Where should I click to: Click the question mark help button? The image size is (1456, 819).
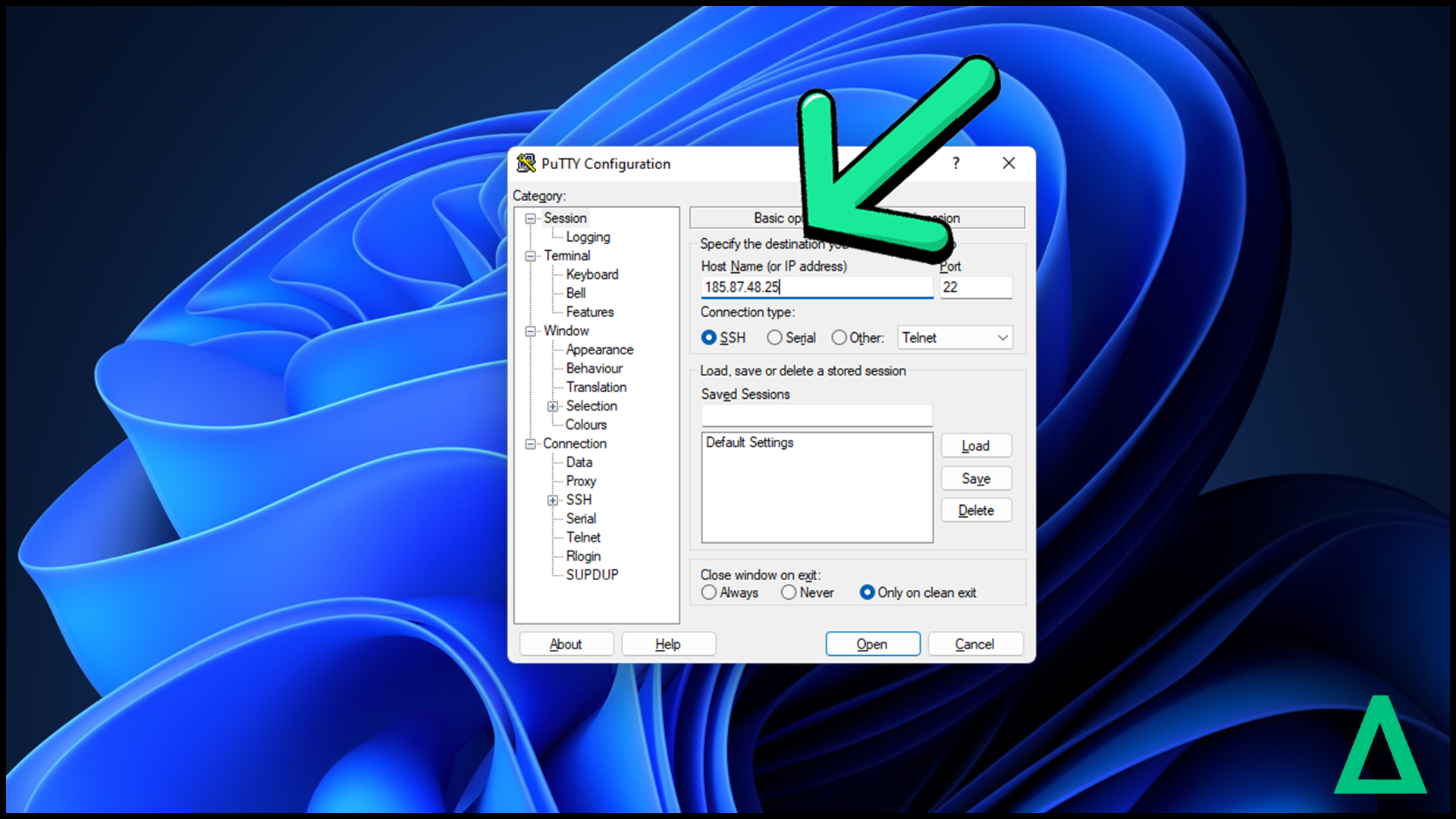pyautogui.click(x=955, y=163)
